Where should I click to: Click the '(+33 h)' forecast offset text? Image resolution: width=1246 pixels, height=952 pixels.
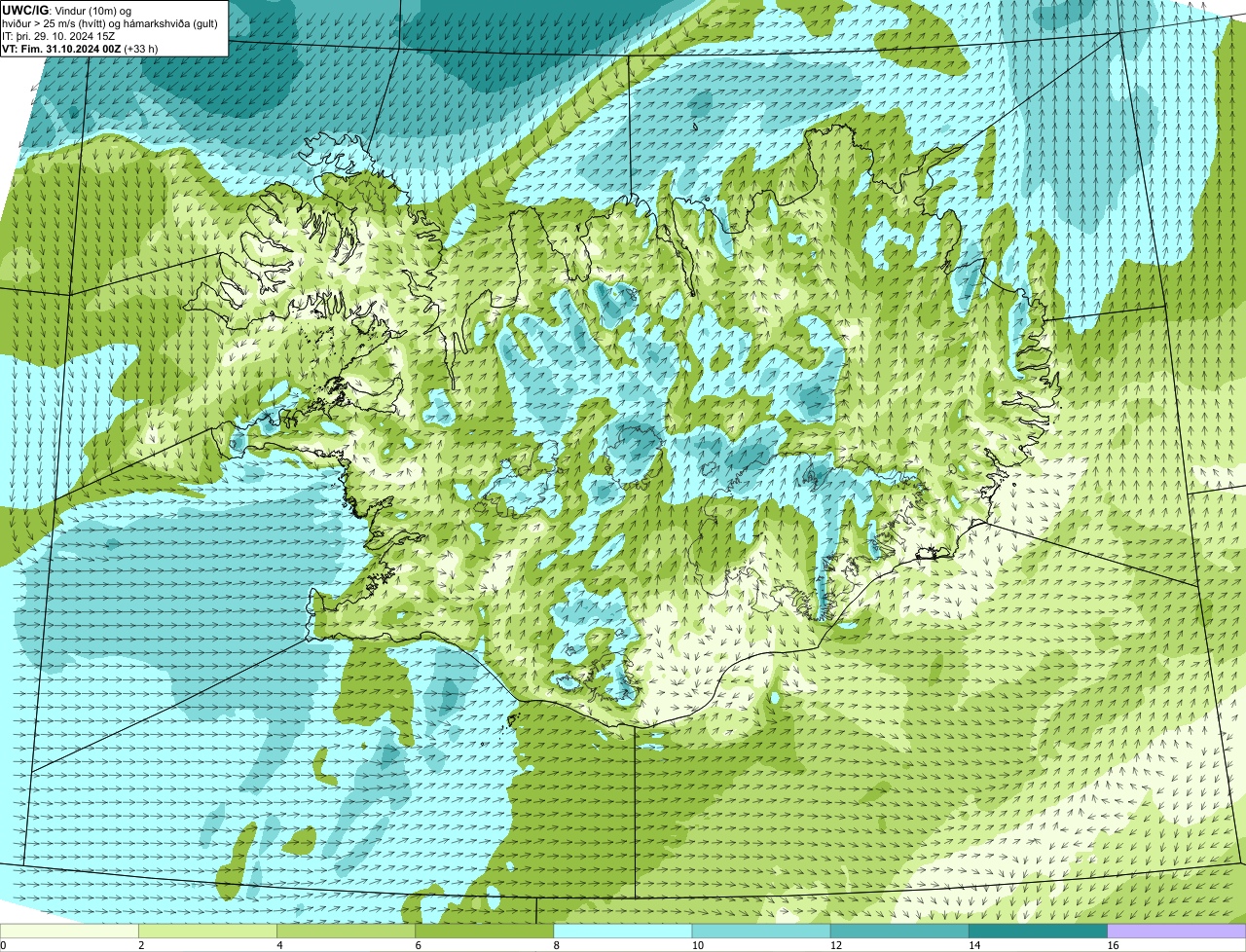142,48
